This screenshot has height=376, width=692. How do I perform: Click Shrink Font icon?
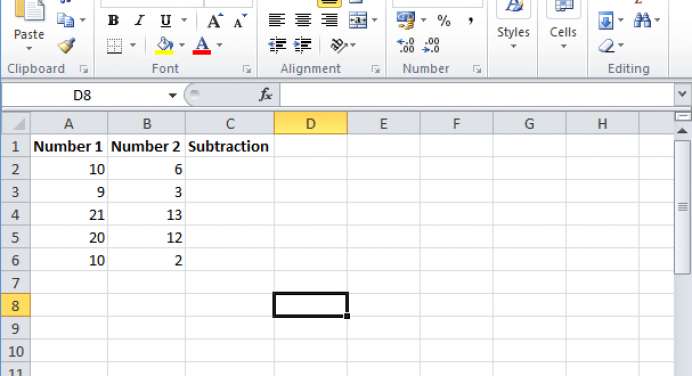(x=240, y=21)
